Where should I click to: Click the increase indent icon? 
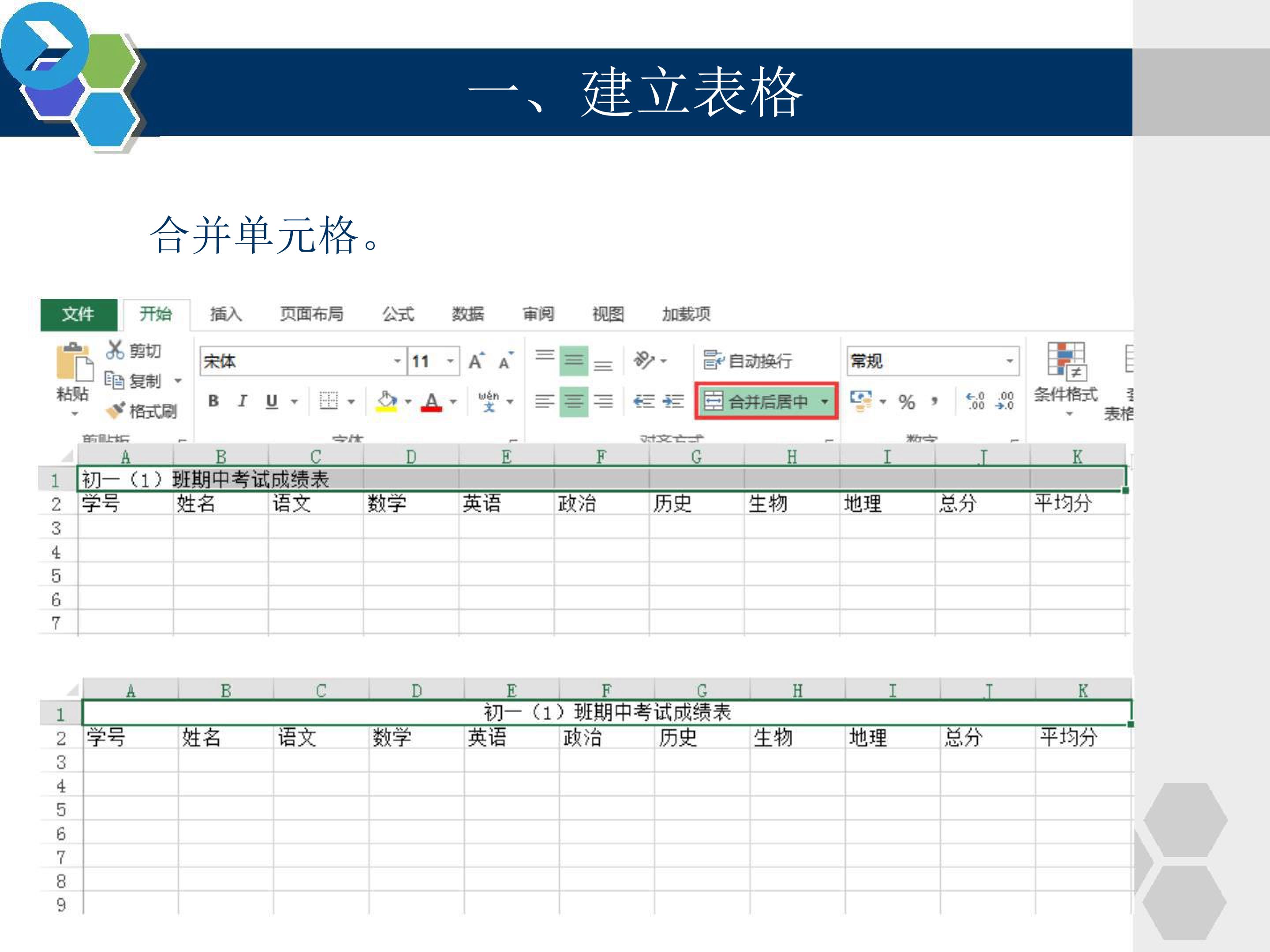click(x=673, y=401)
